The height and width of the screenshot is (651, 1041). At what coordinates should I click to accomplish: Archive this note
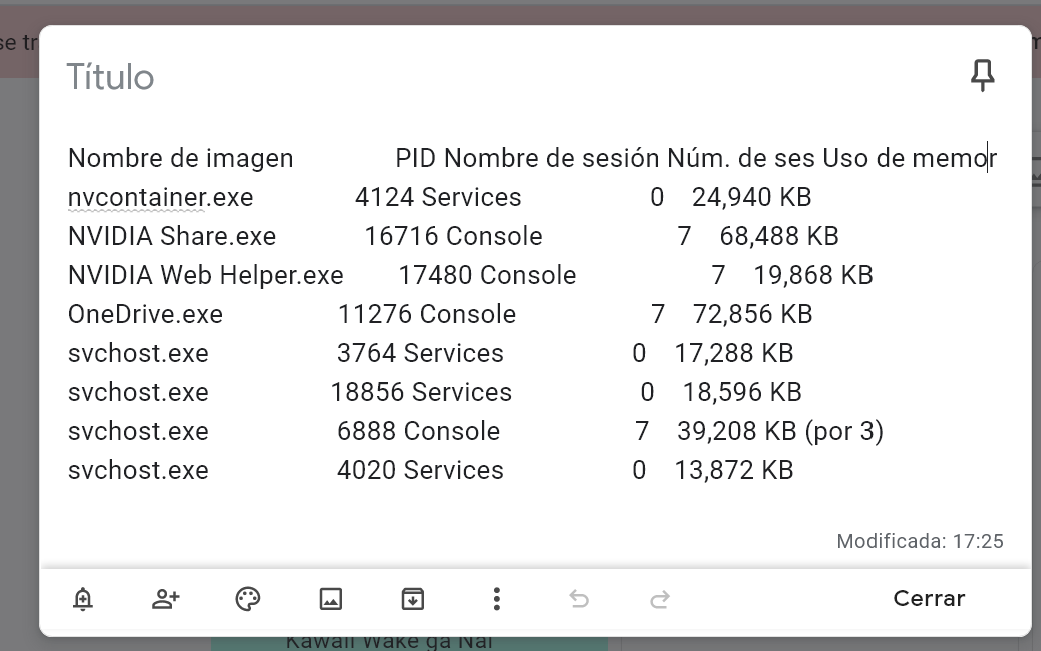tap(413, 598)
